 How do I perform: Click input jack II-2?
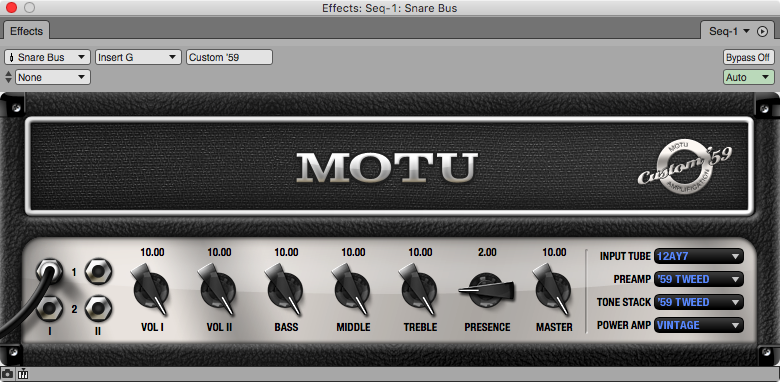(98, 308)
